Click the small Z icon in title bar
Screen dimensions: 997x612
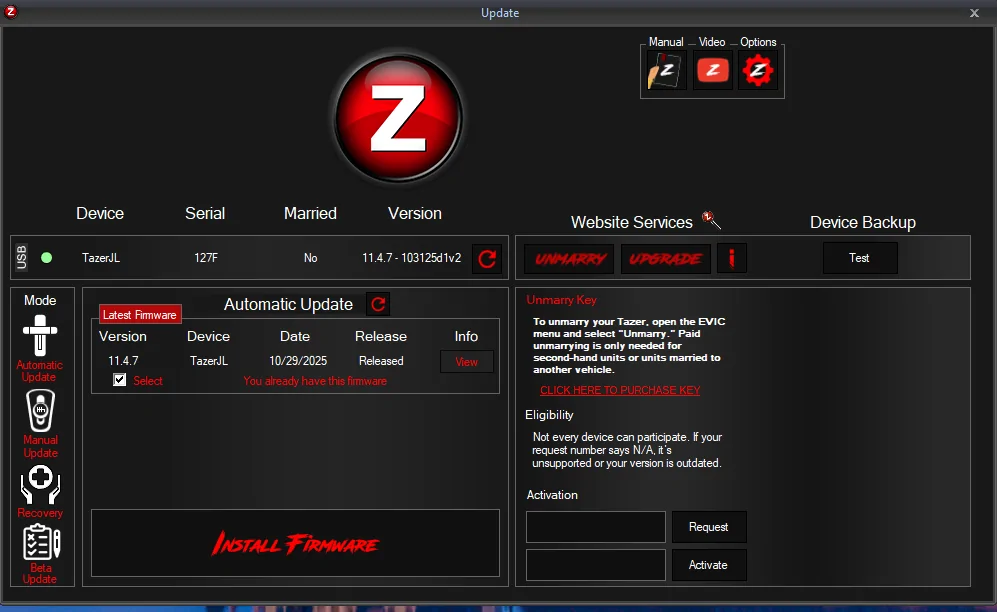pyautogui.click(x=11, y=11)
